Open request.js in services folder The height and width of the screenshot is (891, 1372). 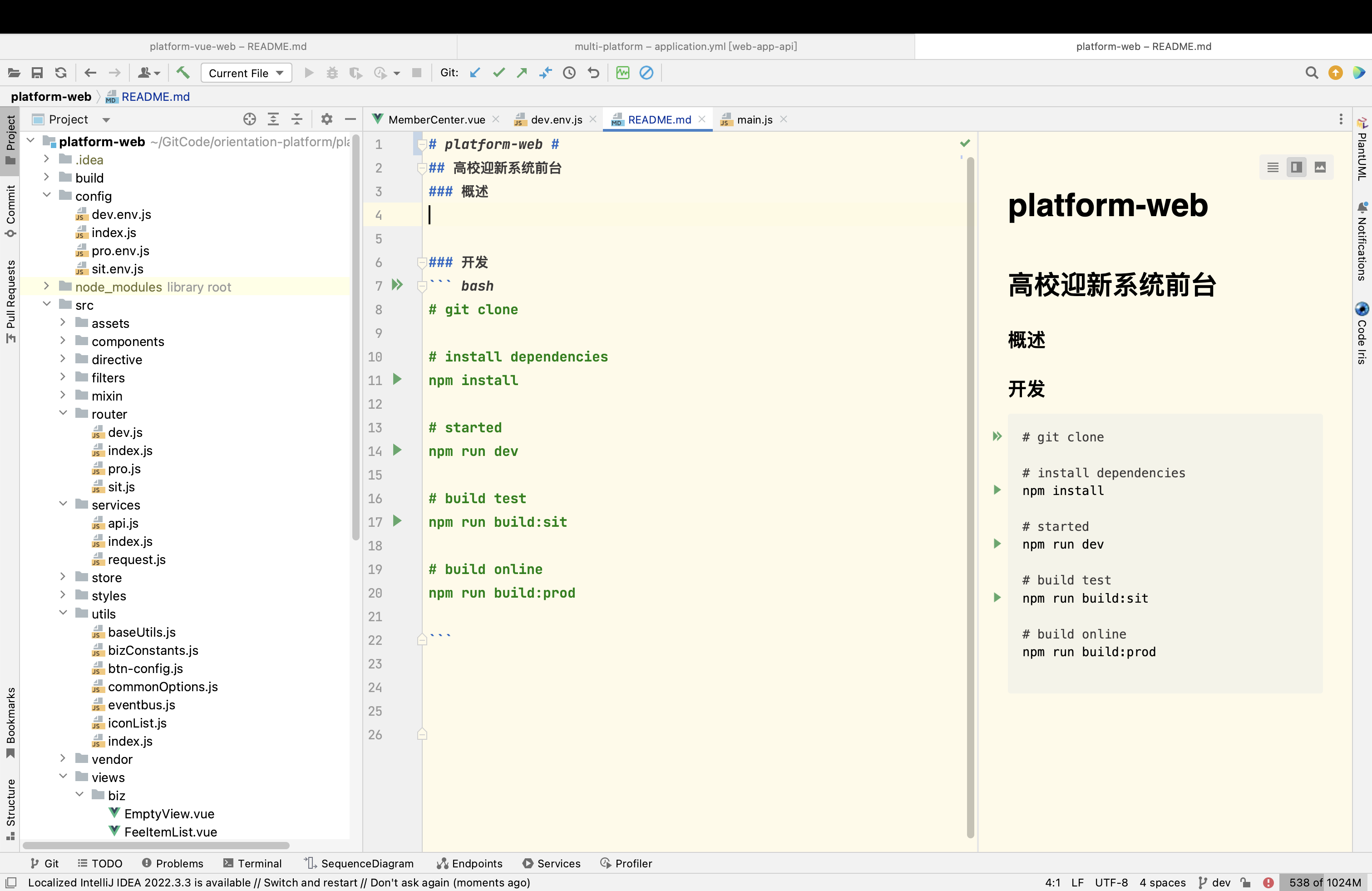click(137, 559)
